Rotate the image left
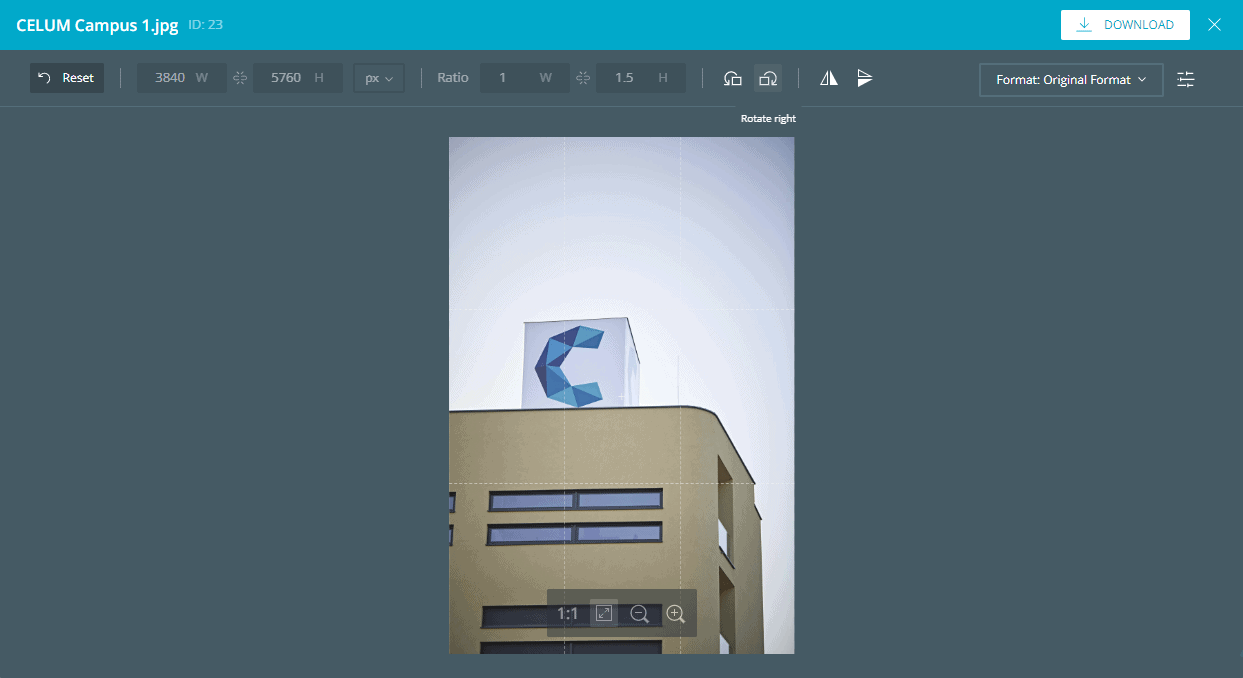Viewport: 1243px width, 678px height. pyautogui.click(x=733, y=78)
